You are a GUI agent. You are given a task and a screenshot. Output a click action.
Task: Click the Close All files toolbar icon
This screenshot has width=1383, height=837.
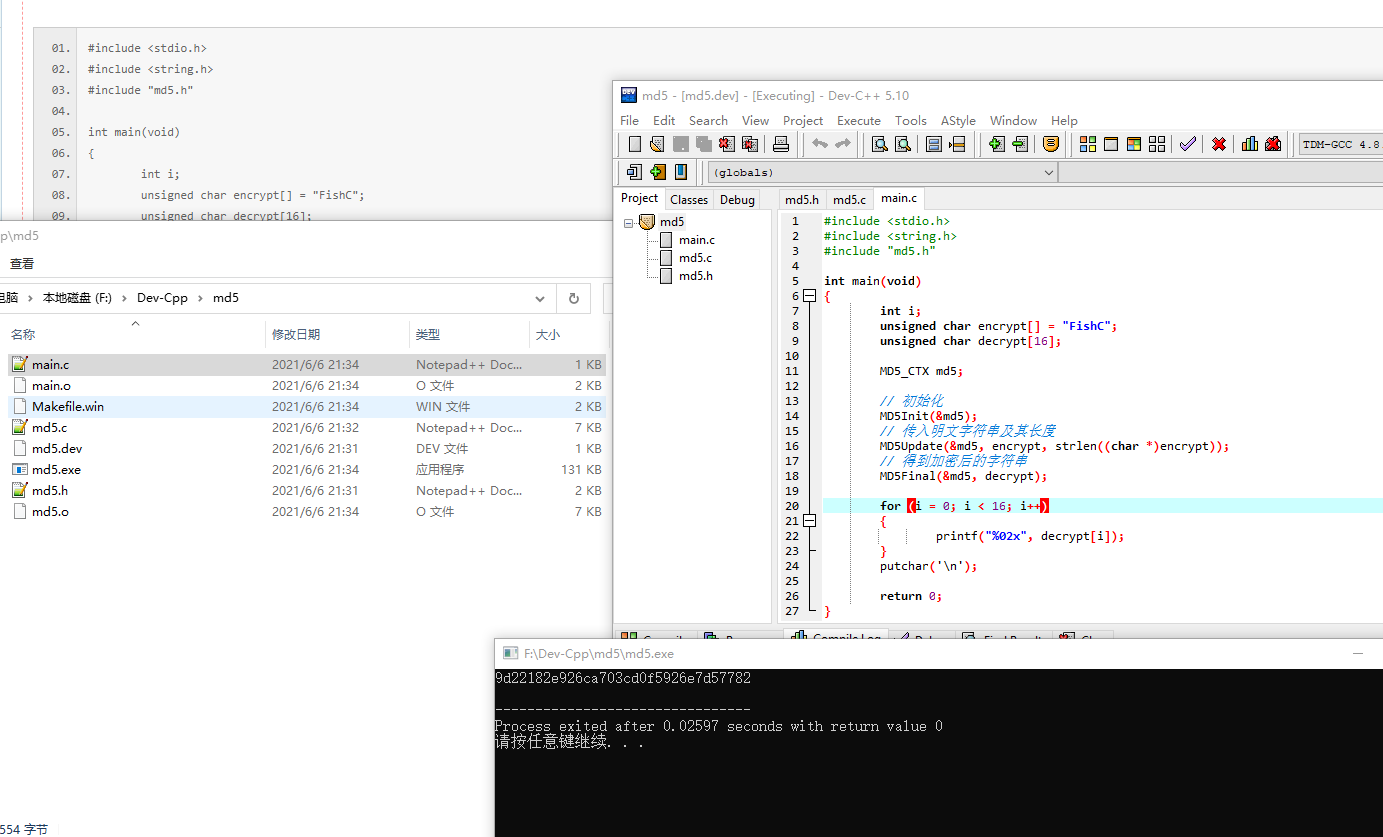coord(749,144)
